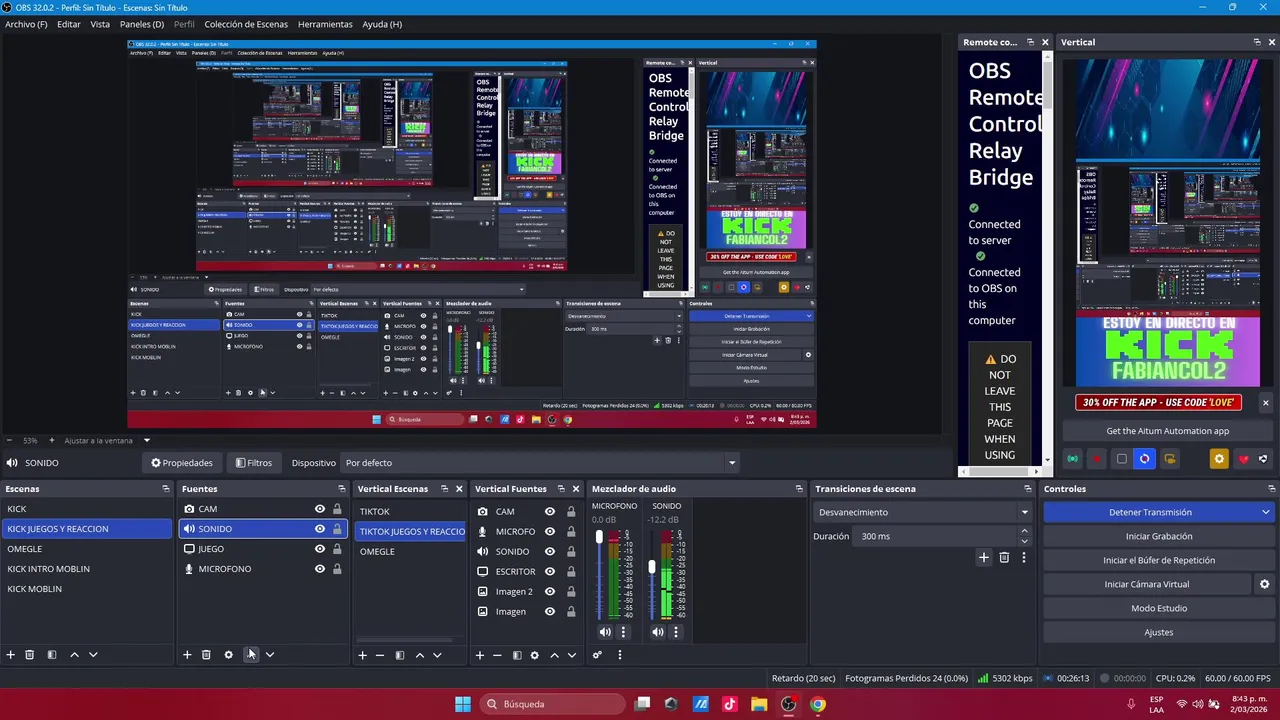Hide ESCRITOR source in Vertical Fuentes
Image resolution: width=1280 pixels, height=720 pixels.
pos(550,572)
